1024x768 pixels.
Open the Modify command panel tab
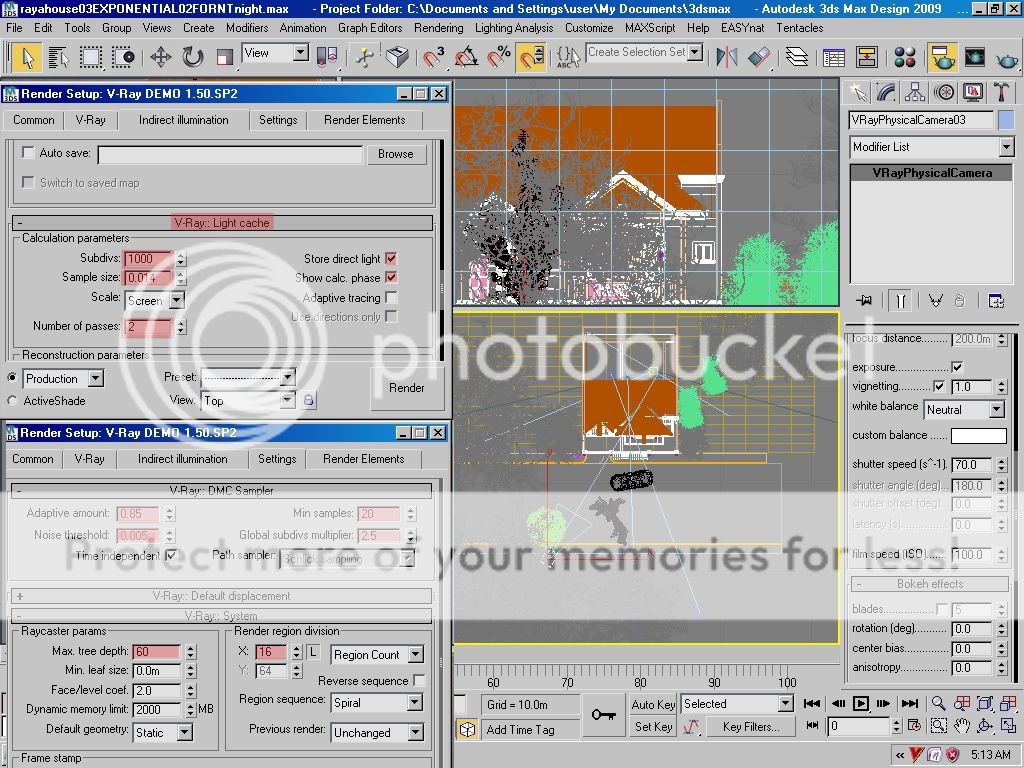click(886, 93)
